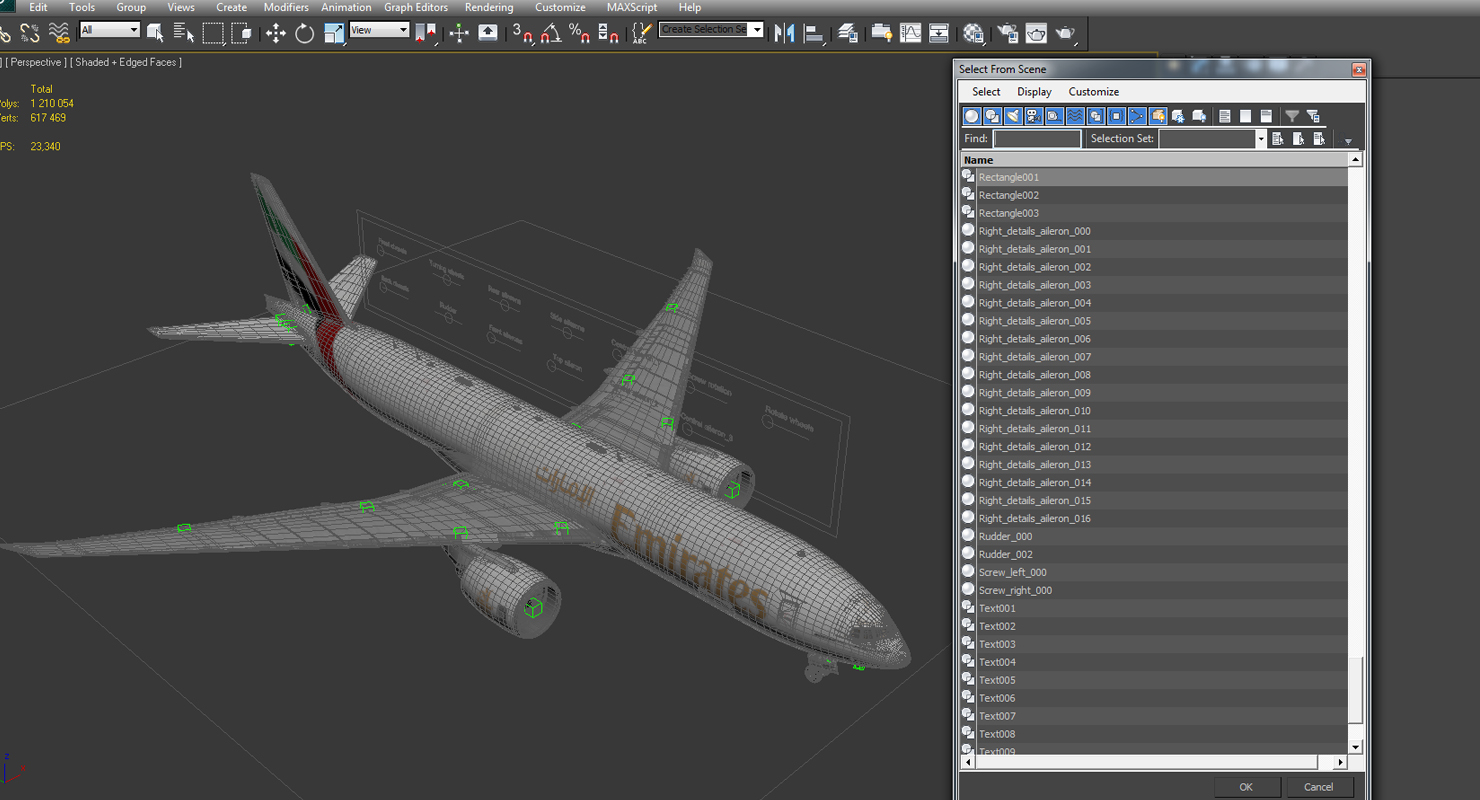Click the Name column header
Screen dimensions: 1480x800
click(x=1154, y=160)
